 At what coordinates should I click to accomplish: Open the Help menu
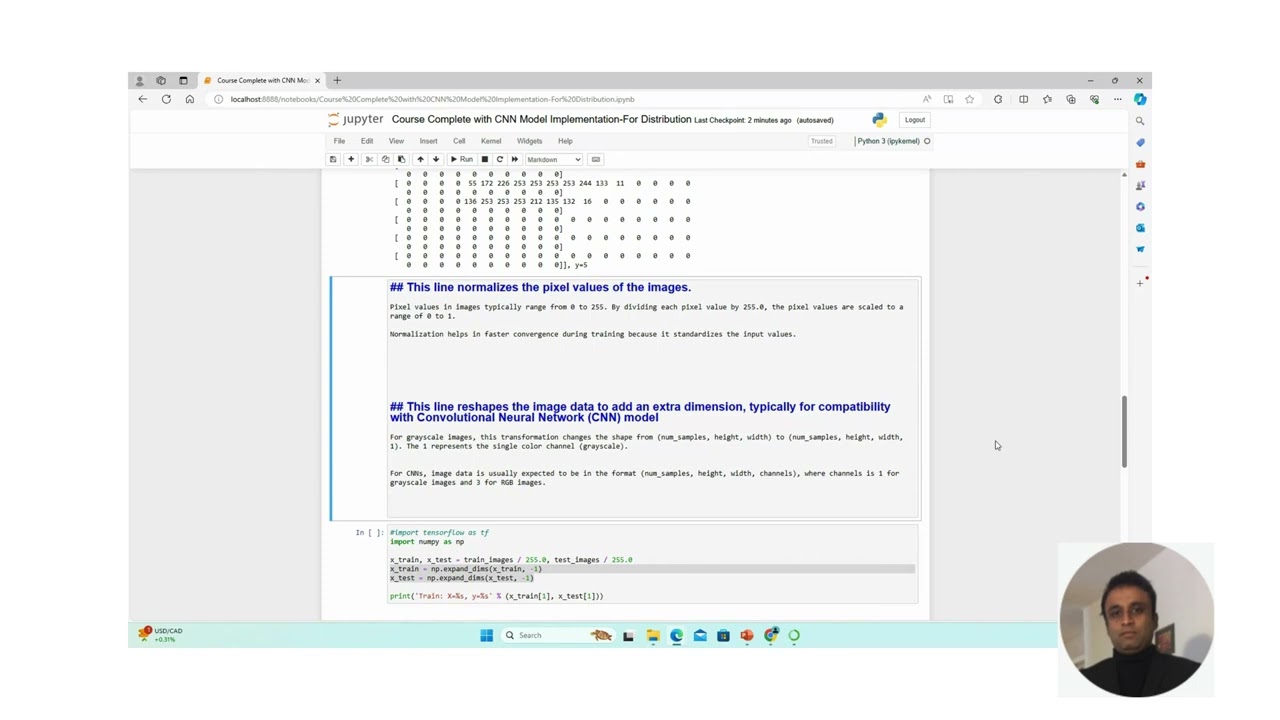coord(565,141)
